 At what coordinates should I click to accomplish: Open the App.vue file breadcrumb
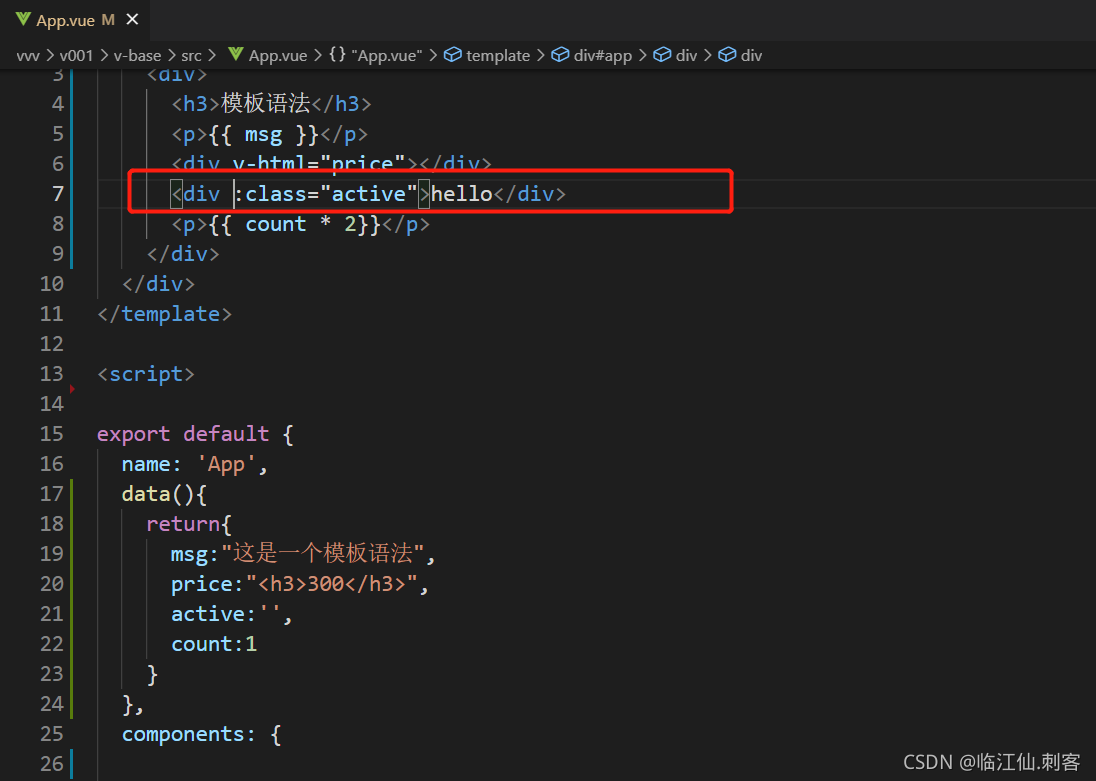278,55
